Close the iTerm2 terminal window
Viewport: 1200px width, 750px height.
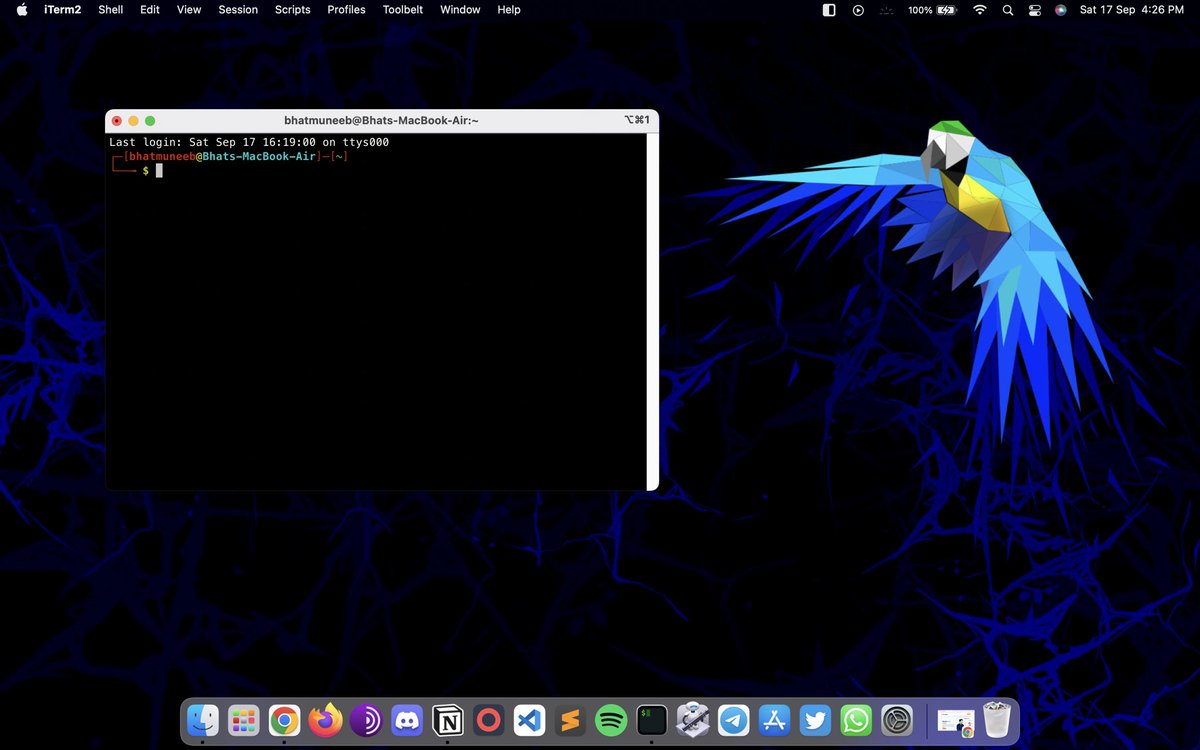[x=116, y=120]
